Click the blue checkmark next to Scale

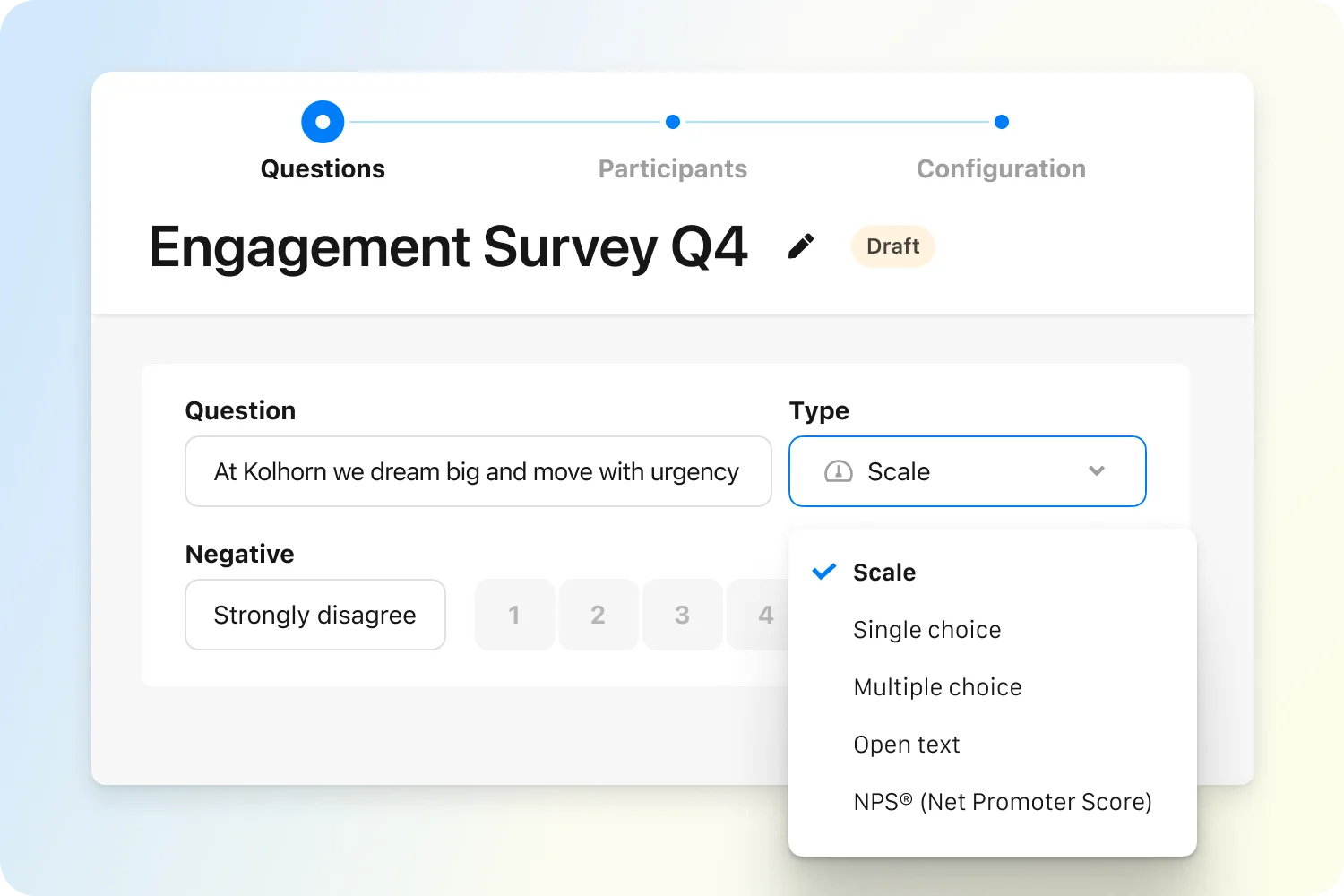tap(823, 572)
